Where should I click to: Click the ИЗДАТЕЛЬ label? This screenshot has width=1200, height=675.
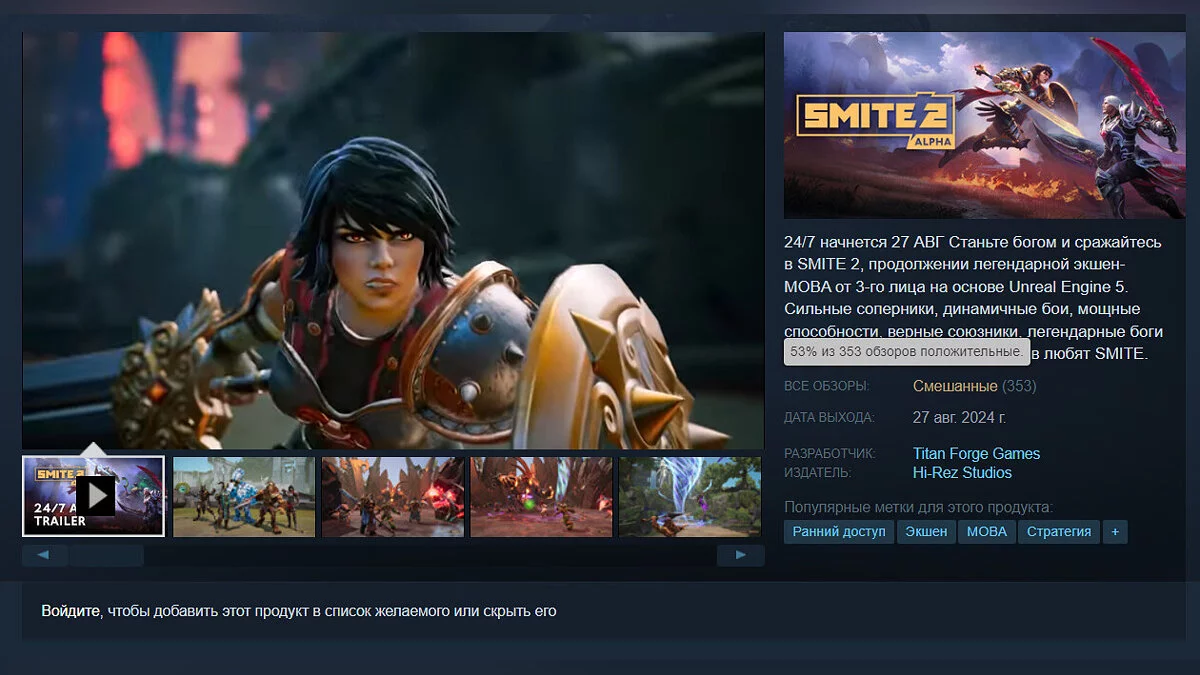point(818,473)
